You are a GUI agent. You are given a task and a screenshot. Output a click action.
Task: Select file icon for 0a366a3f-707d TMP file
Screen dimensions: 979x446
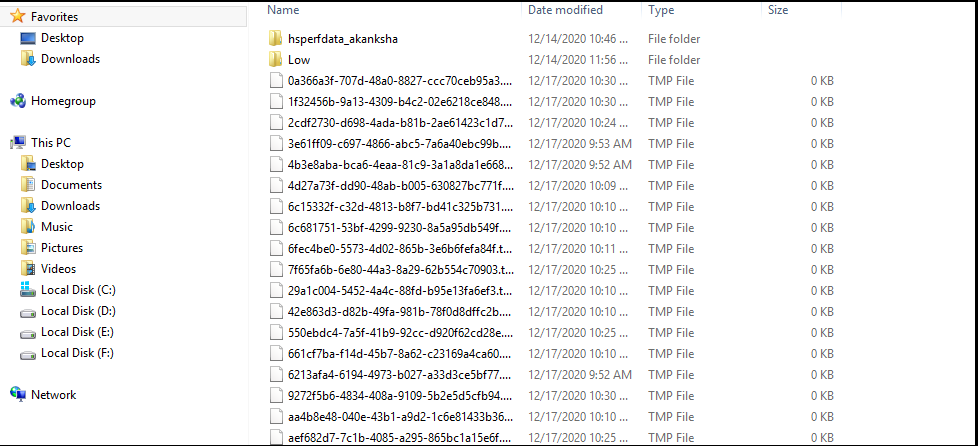coord(276,81)
